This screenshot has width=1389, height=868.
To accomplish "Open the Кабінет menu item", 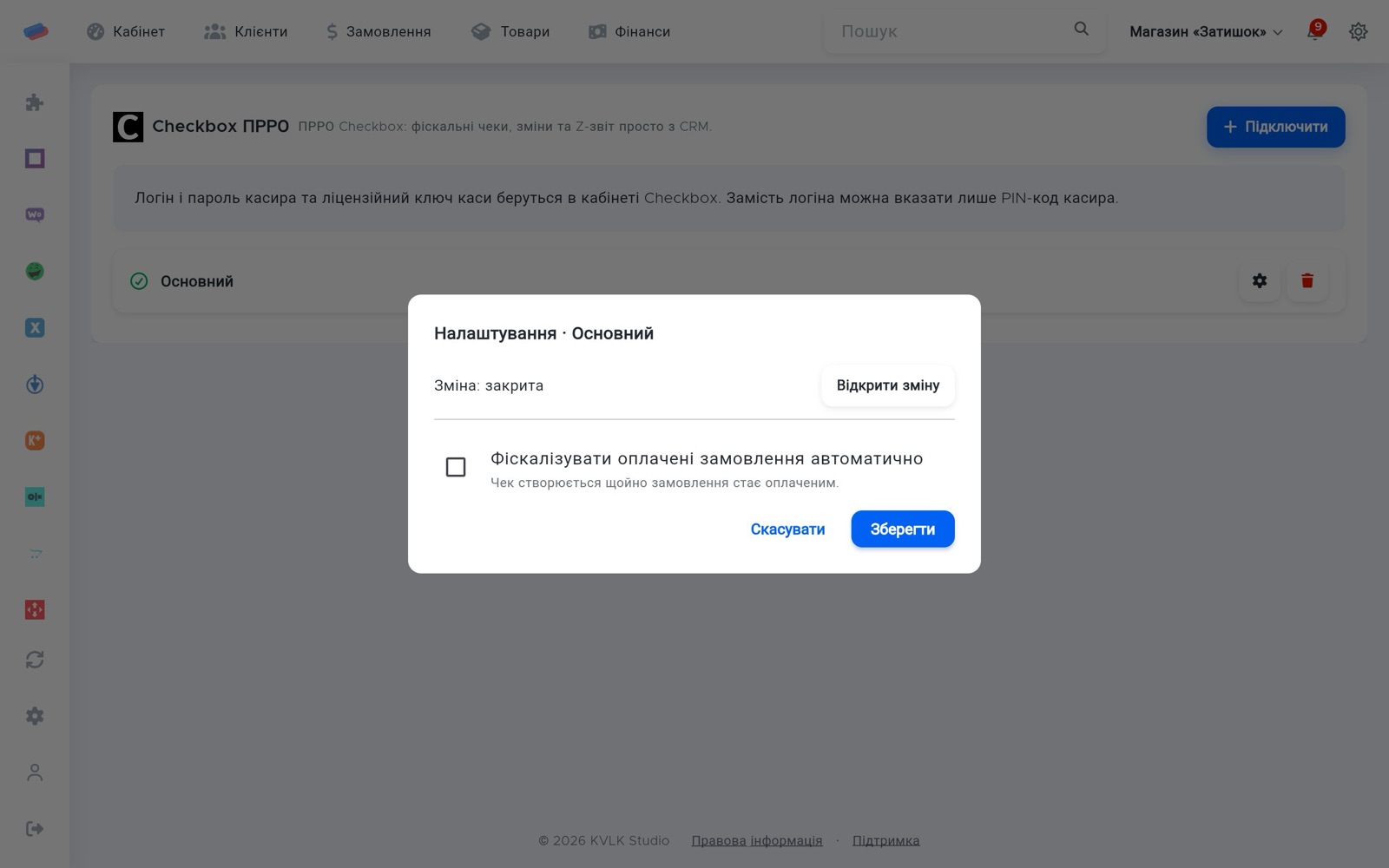I will [x=126, y=31].
